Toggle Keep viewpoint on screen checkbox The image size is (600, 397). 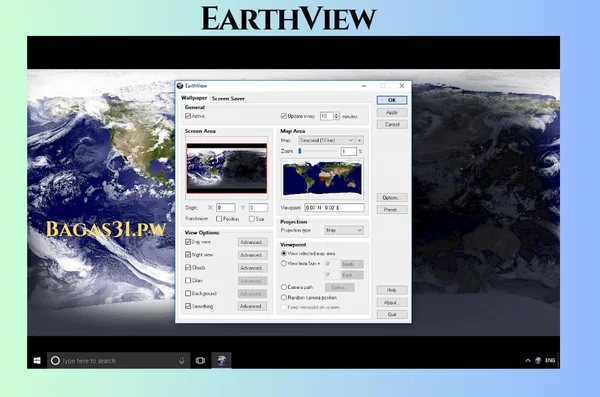[284, 307]
